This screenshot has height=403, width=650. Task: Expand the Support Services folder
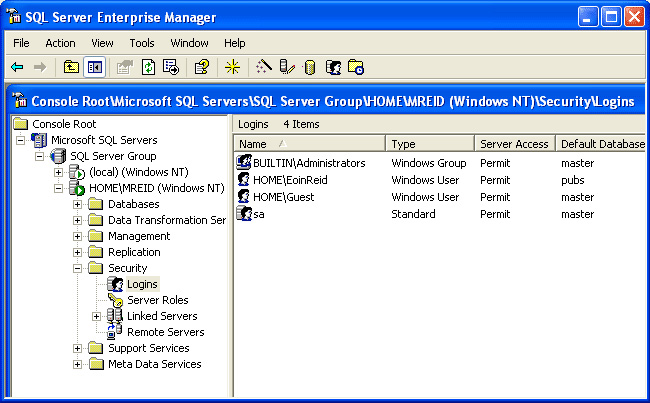pyautogui.click(x=78, y=348)
